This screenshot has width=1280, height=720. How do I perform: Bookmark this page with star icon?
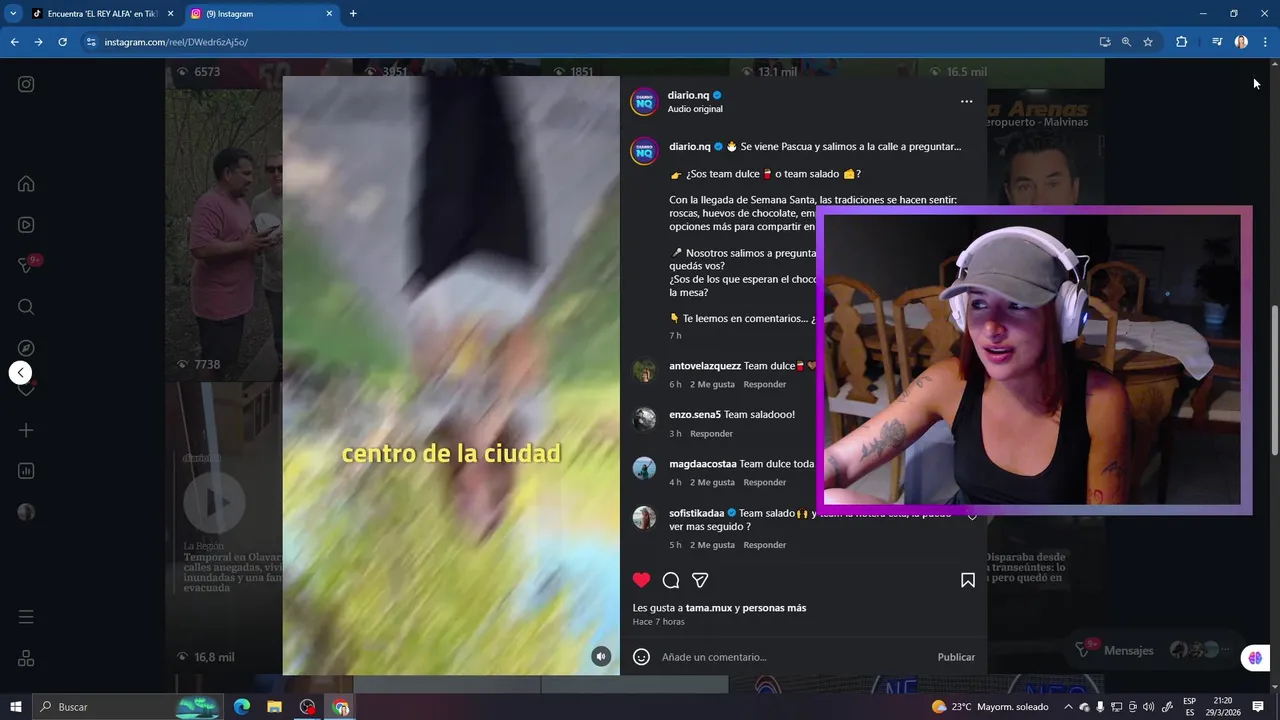[x=1148, y=42]
